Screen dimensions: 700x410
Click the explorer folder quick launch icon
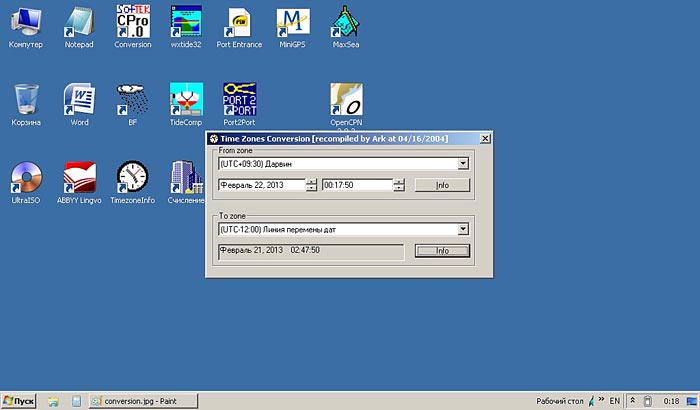[x=53, y=401]
